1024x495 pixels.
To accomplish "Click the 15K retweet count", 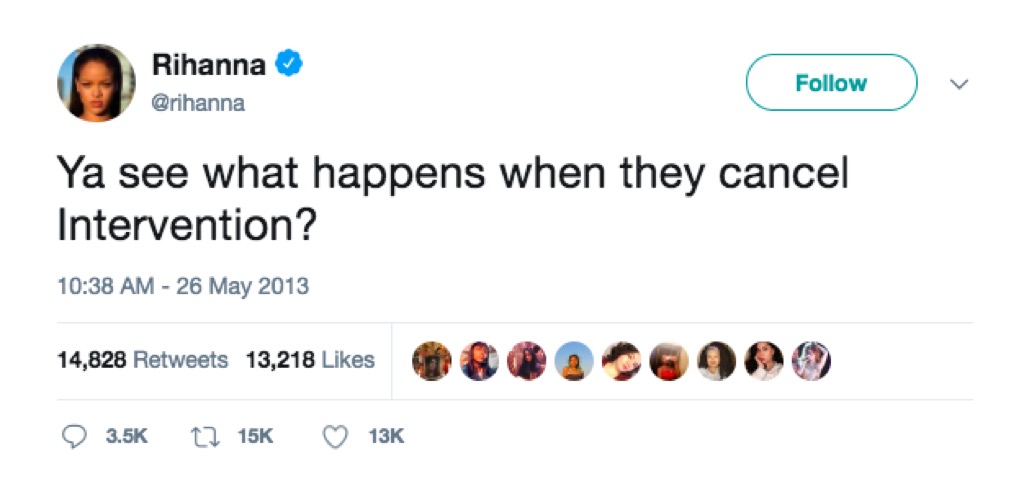I will point(256,436).
